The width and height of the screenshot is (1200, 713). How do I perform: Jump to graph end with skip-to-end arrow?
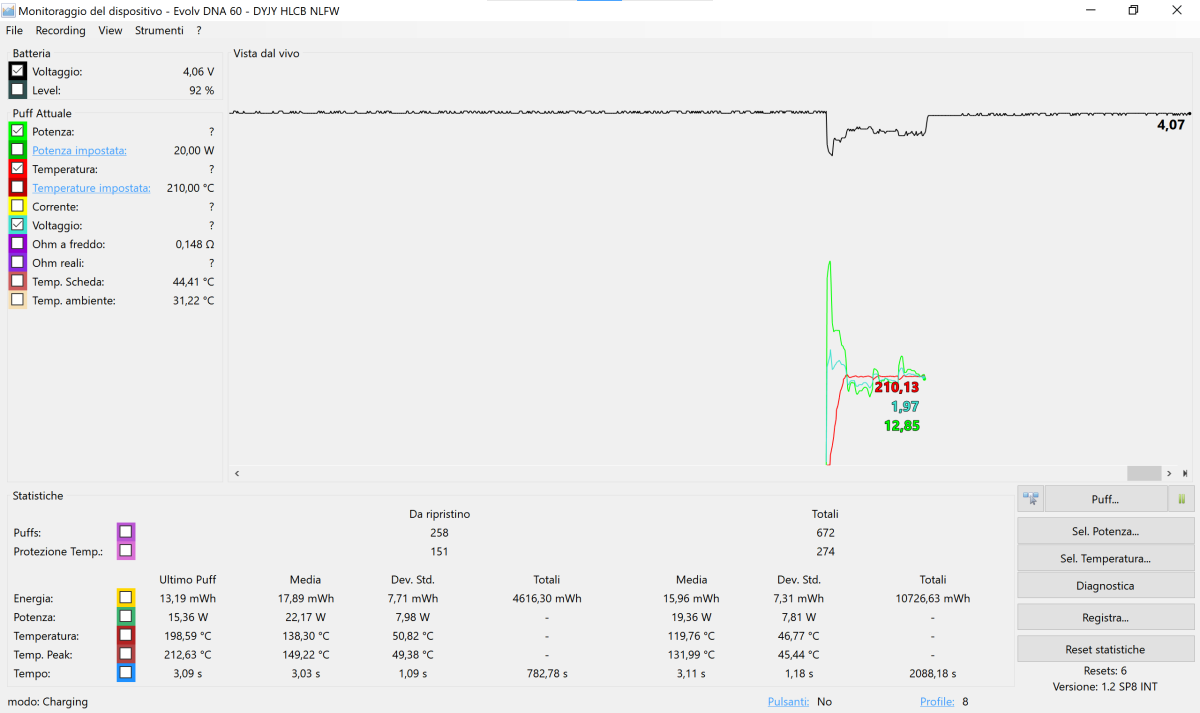pyautogui.click(x=1185, y=473)
